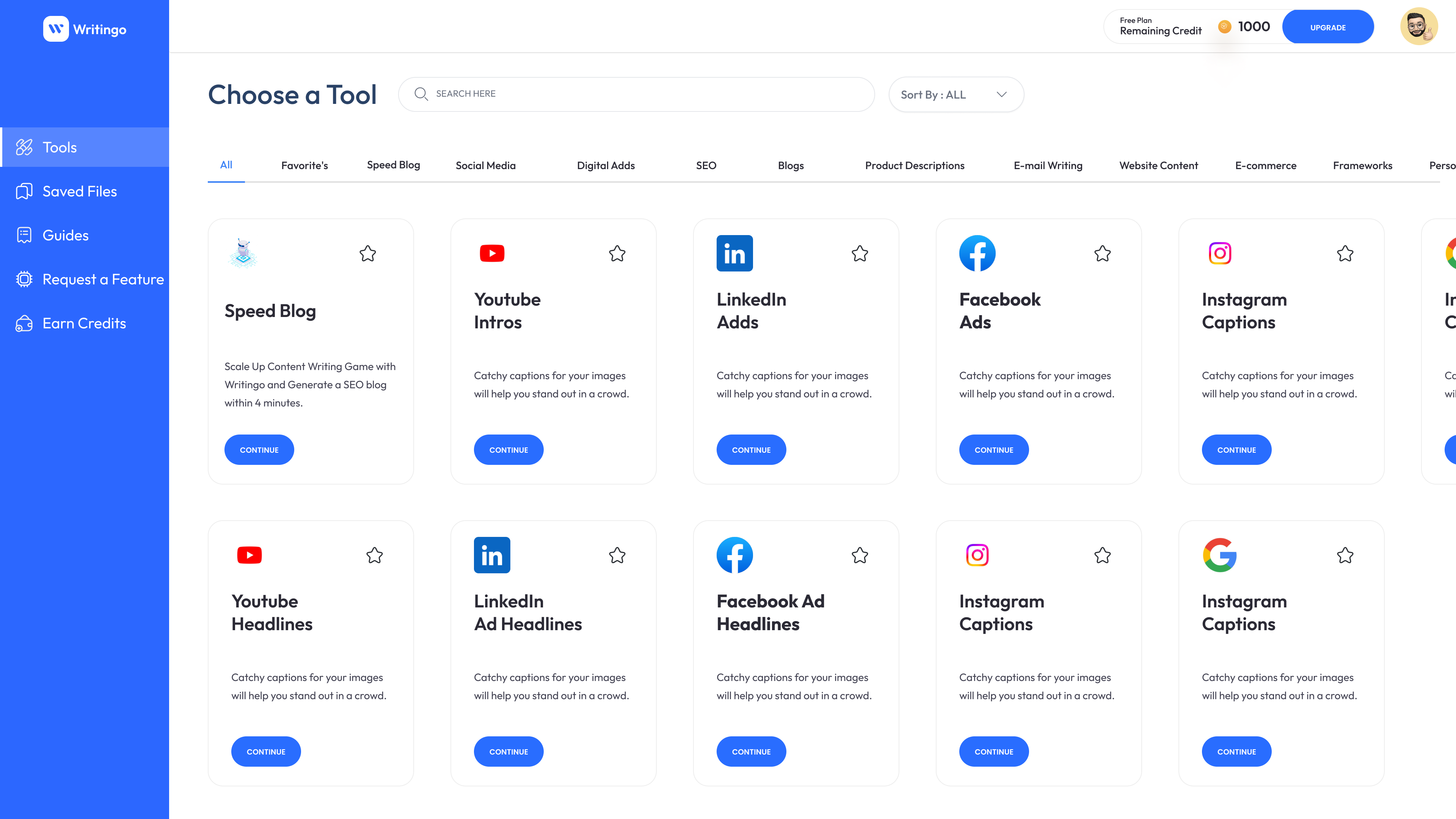Switch to the Favorite's tab
1456x819 pixels.
click(304, 165)
